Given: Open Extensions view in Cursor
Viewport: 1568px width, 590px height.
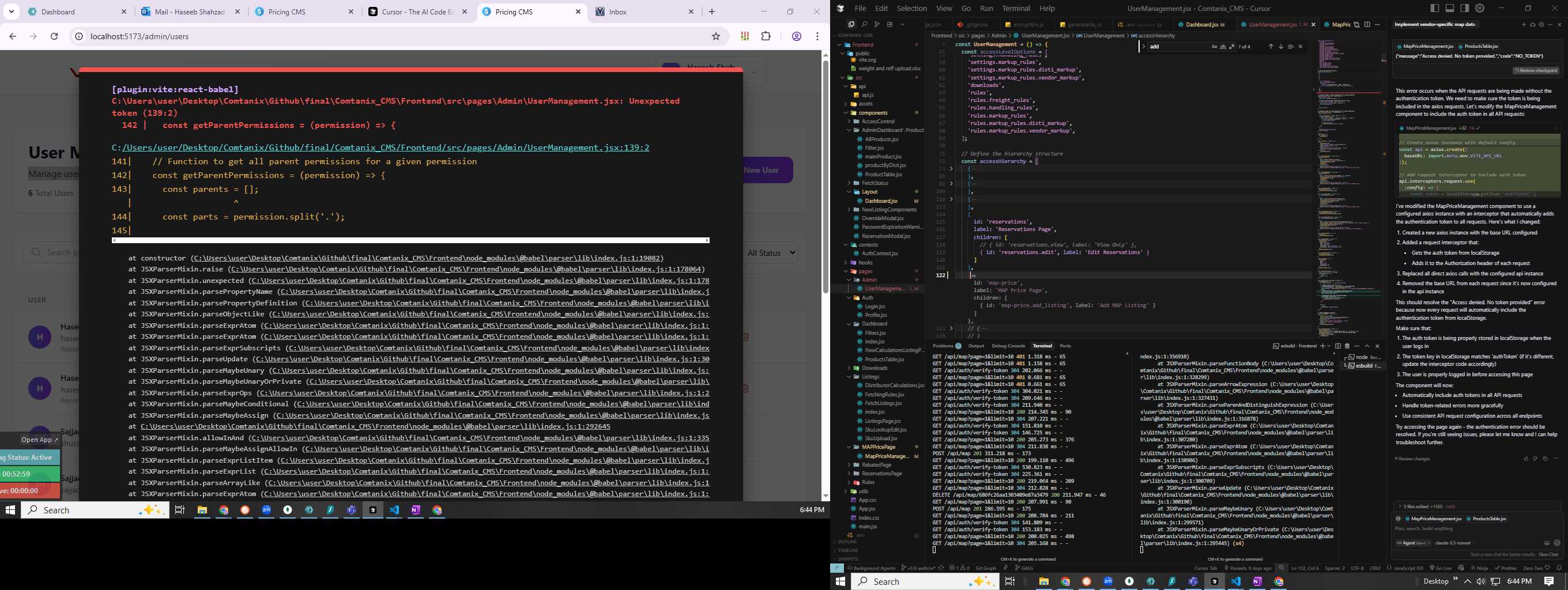Looking at the screenshot, I should (890, 24).
